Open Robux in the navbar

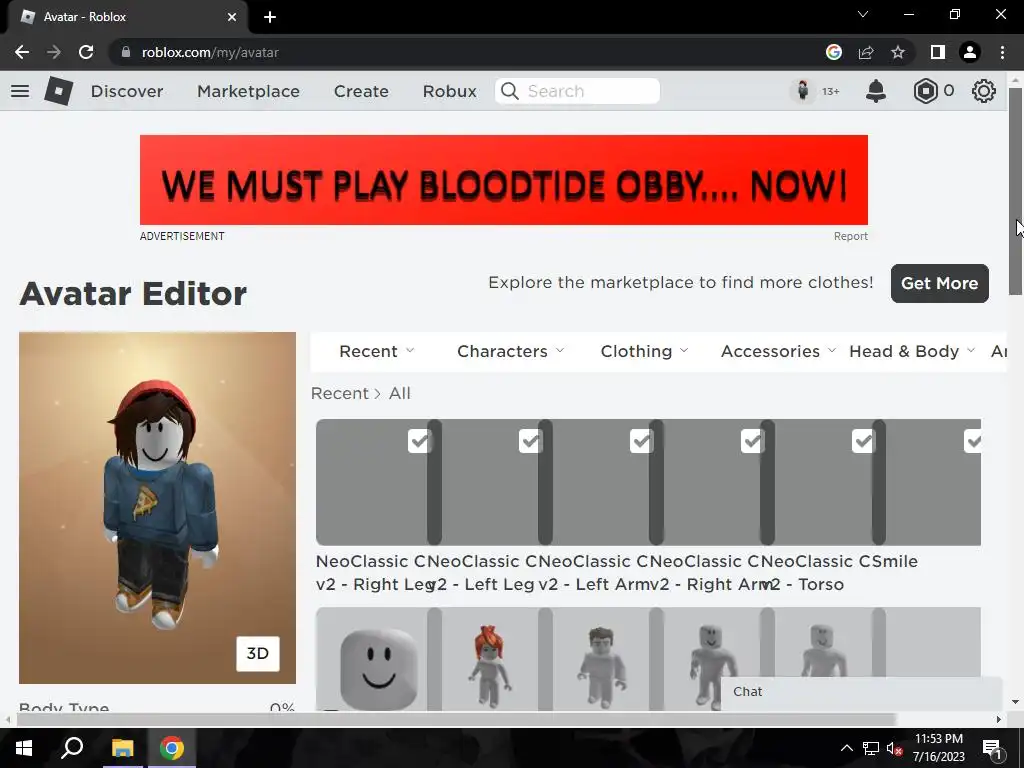click(449, 91)
